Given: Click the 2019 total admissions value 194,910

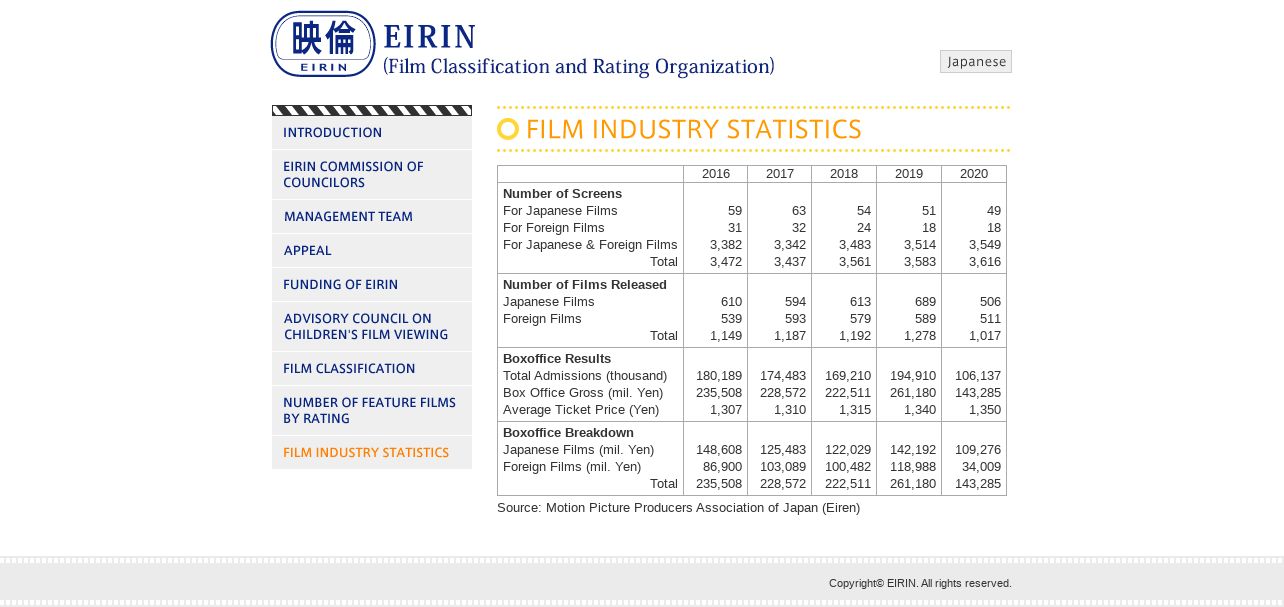Looking at the screenshot, I should 913,376.
